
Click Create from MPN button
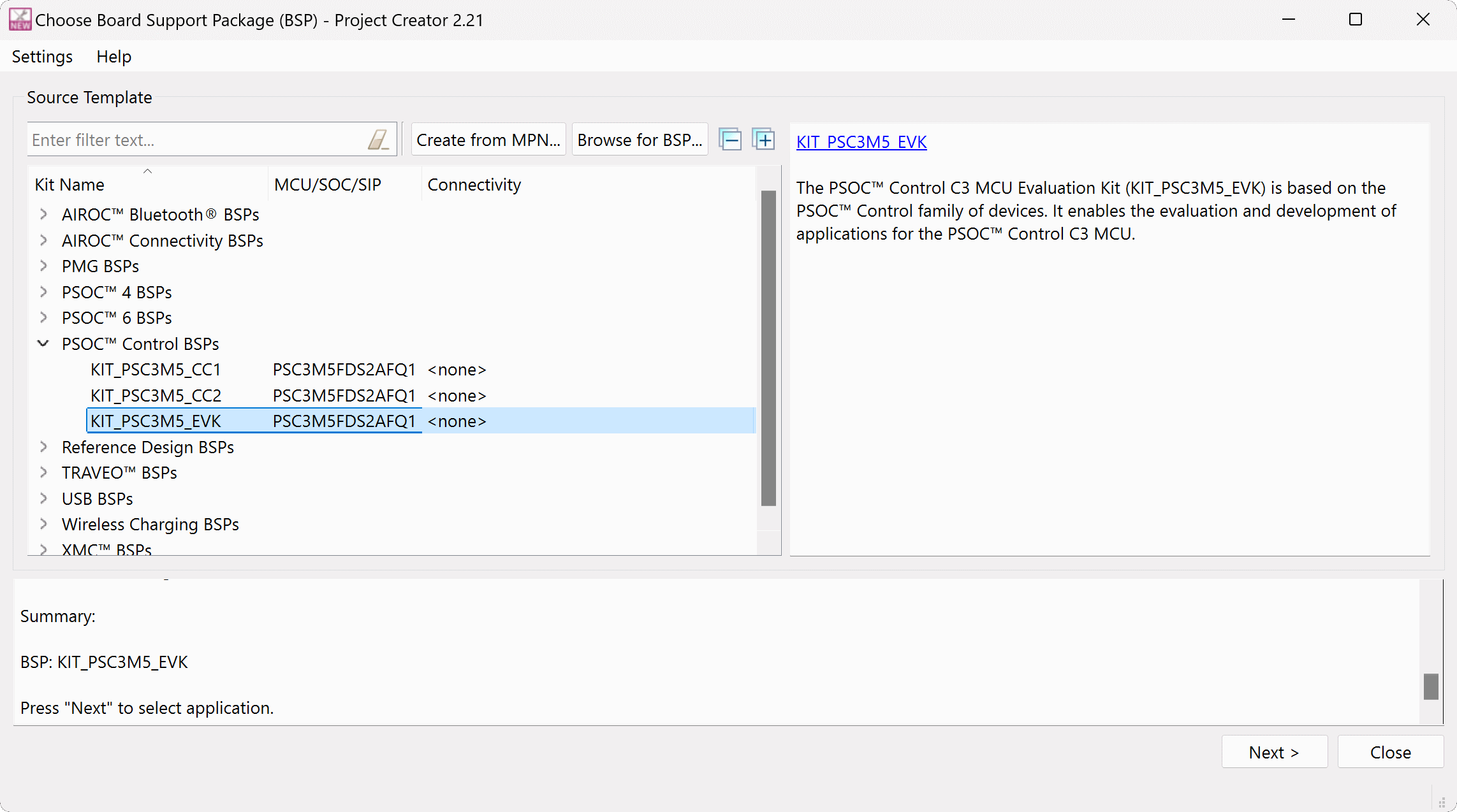488,140
